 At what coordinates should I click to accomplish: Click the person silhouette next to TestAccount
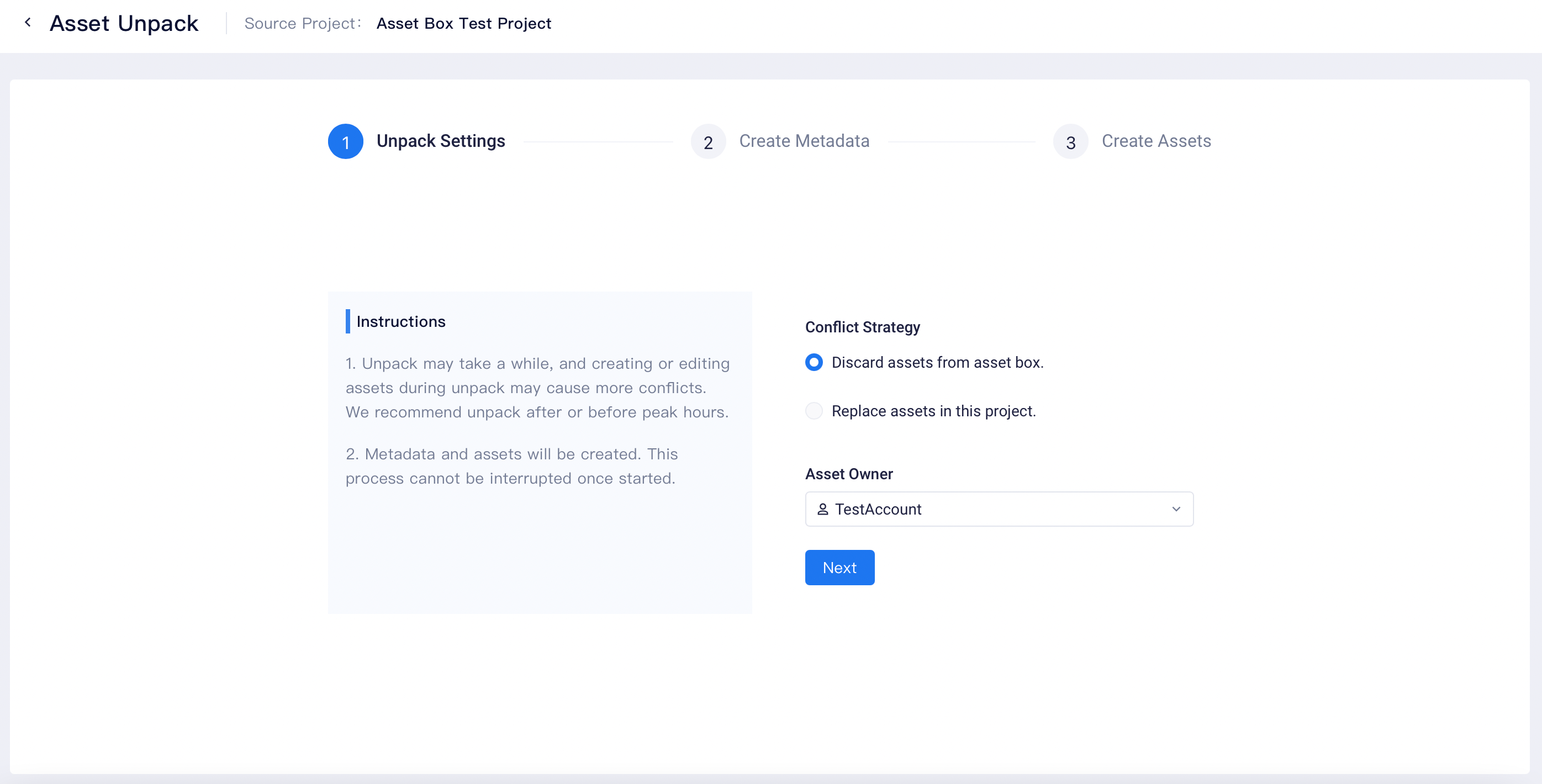tap(823, 509)
